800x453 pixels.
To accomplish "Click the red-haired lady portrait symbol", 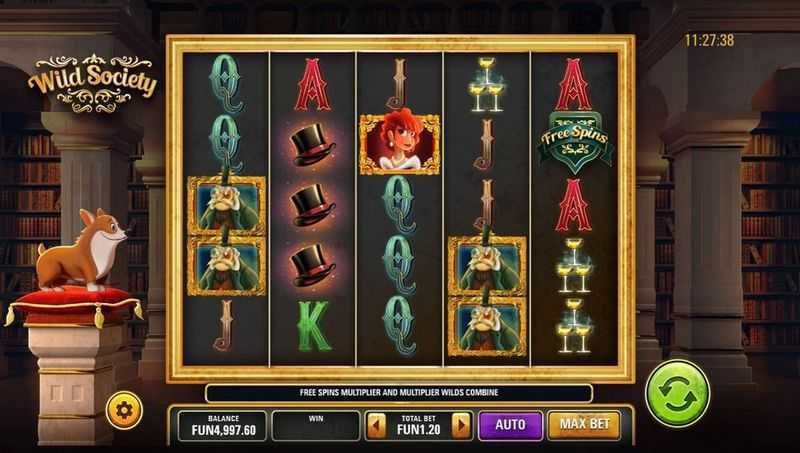I will point(399,144).
